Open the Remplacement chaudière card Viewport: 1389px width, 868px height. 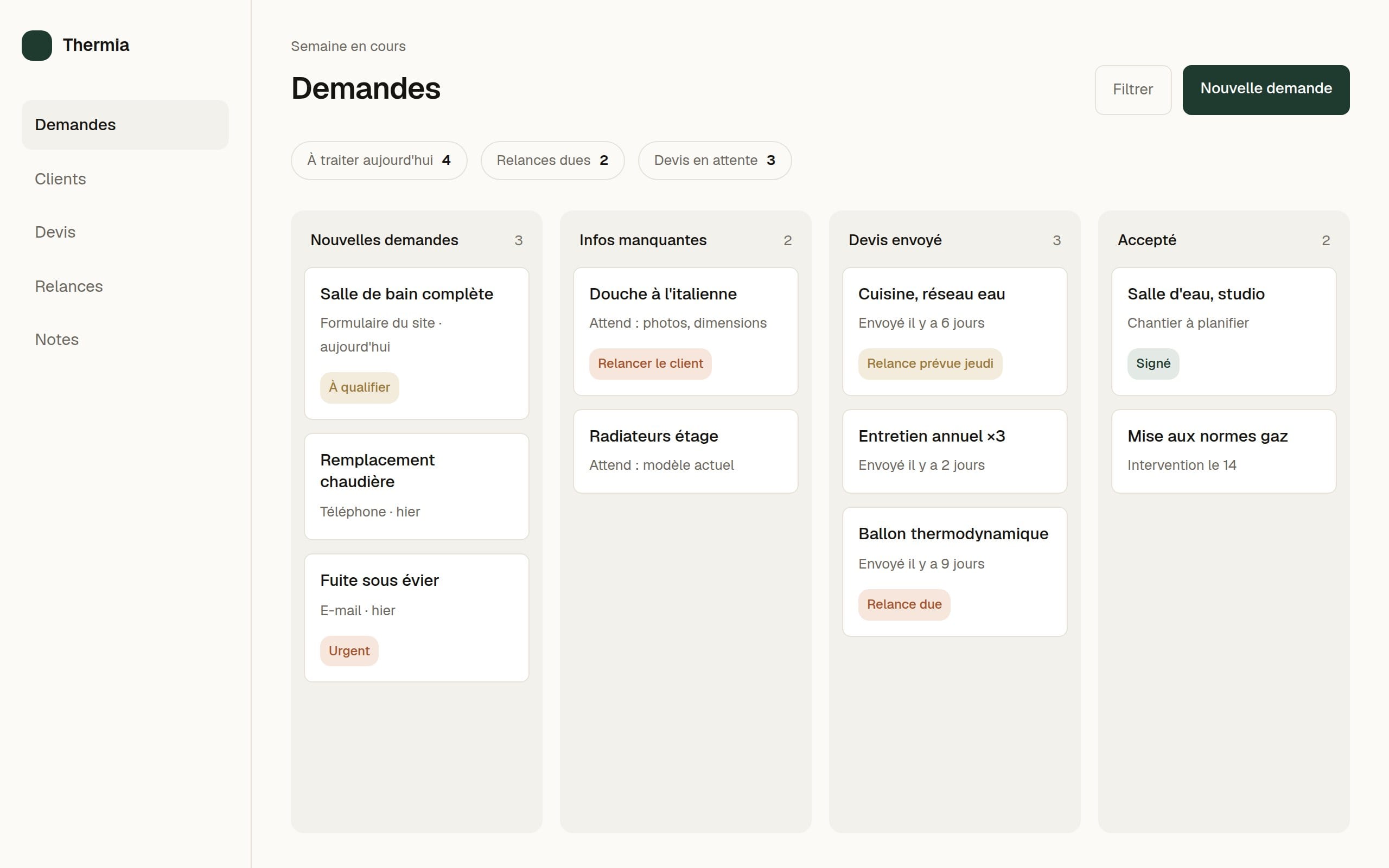click(417, 486)
